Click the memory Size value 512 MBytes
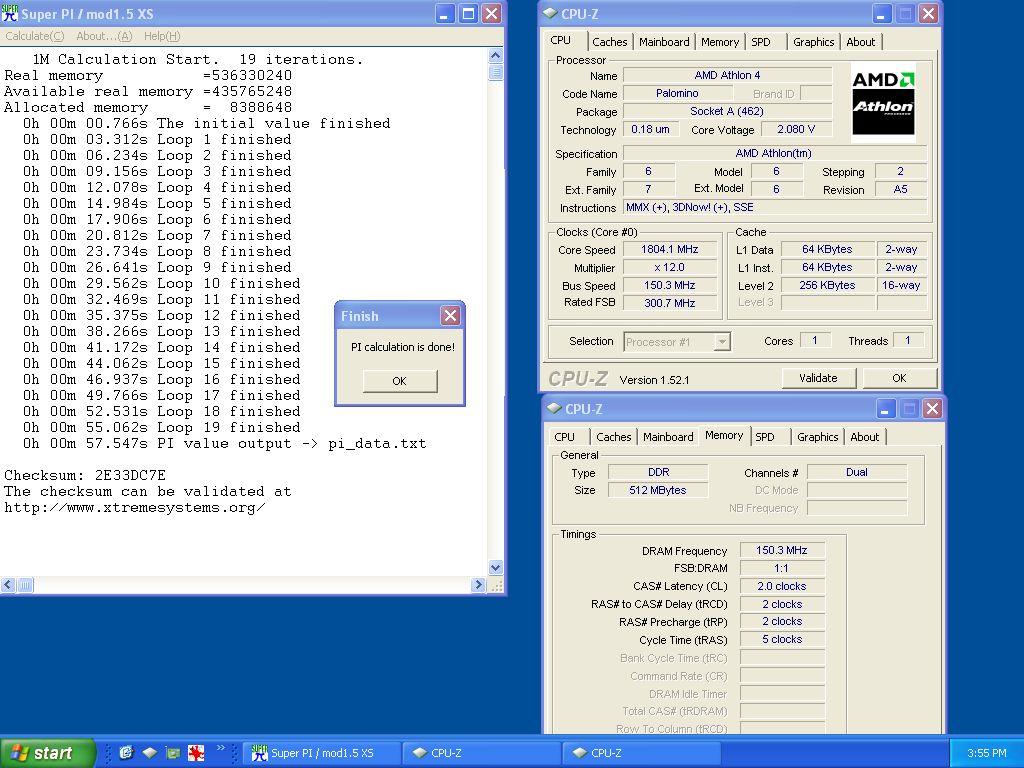The width and height of the screenshot is (1024, 768). click(658, 490)
